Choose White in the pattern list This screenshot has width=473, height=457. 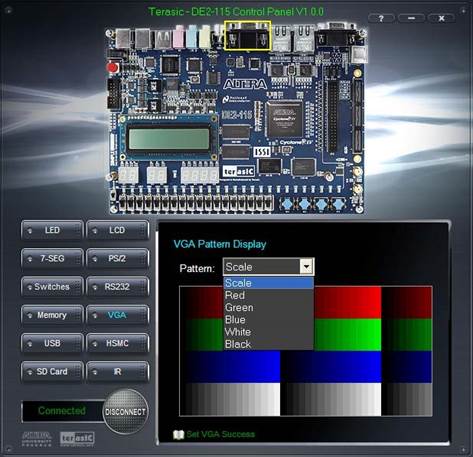268,332
